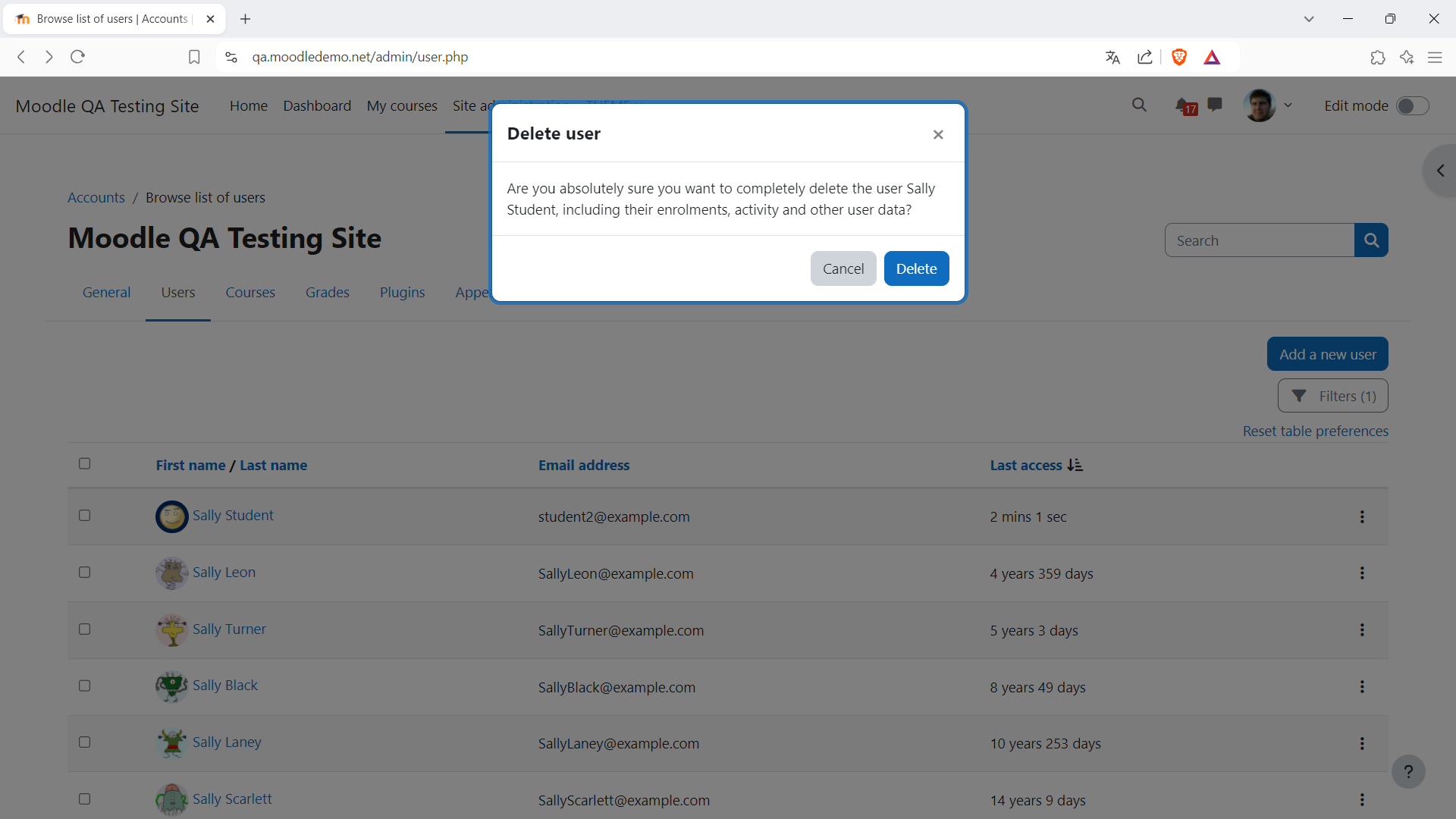Open actions menu for Sally Leon

click(x=1362, y=573)
